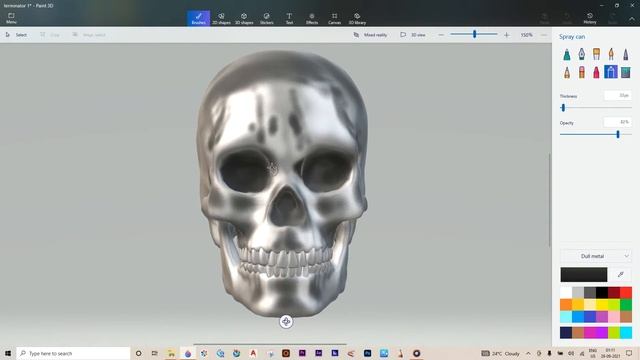Image resolution: width=640 pixels, height=360 pixels.
Task: Show hidden system tray icons
Action: pyautogui.click(x=528, y=353)
